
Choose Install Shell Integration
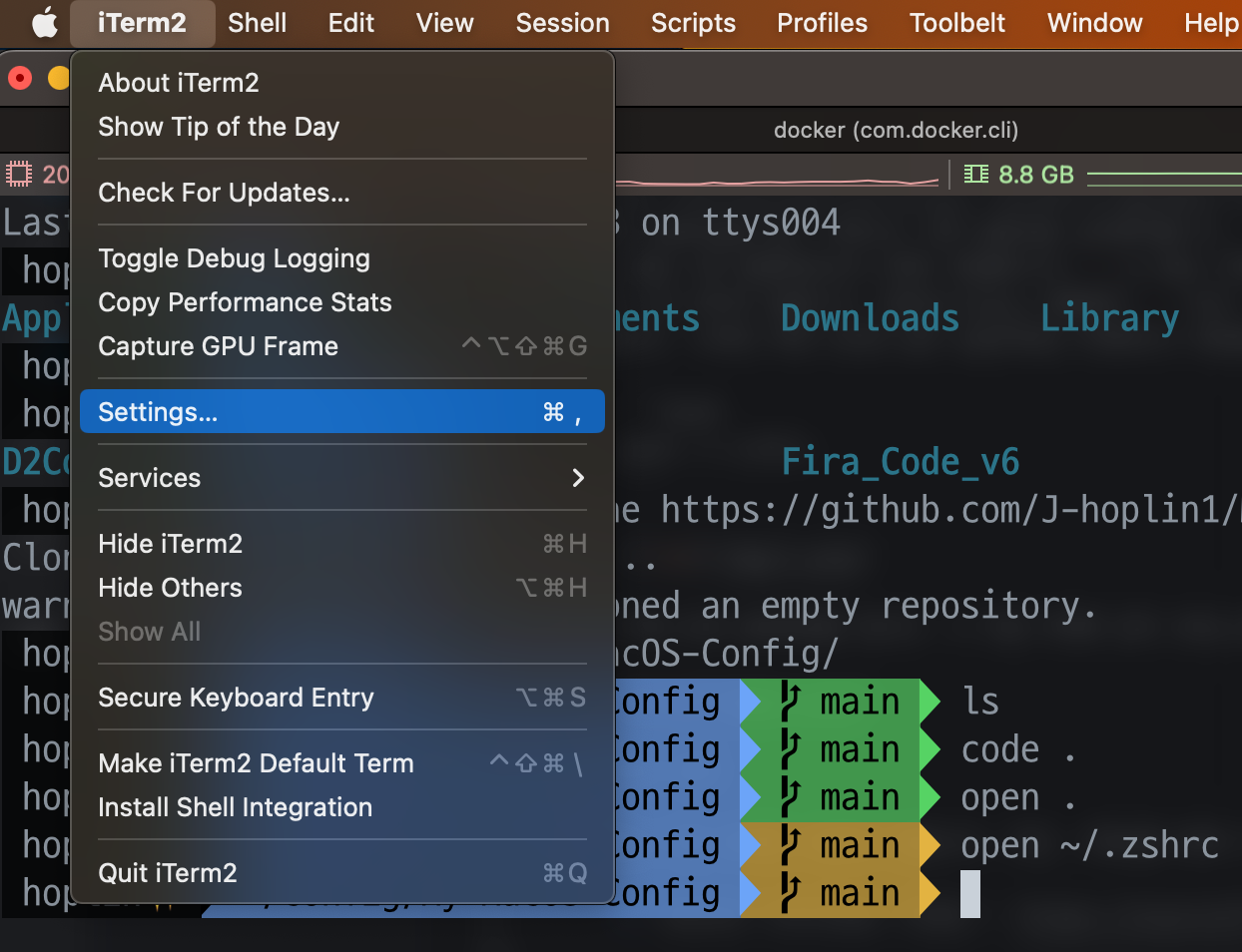[x=342, y=807]
